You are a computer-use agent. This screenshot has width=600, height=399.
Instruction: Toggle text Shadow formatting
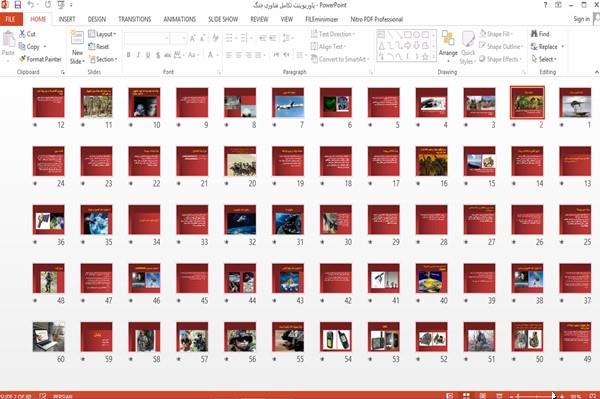158,55
